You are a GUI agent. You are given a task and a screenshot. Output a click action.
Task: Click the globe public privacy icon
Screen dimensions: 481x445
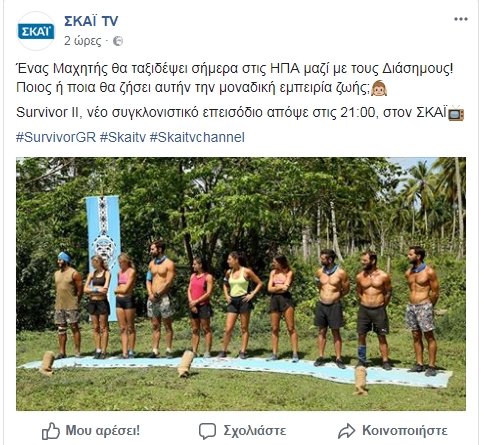point(118,41)
